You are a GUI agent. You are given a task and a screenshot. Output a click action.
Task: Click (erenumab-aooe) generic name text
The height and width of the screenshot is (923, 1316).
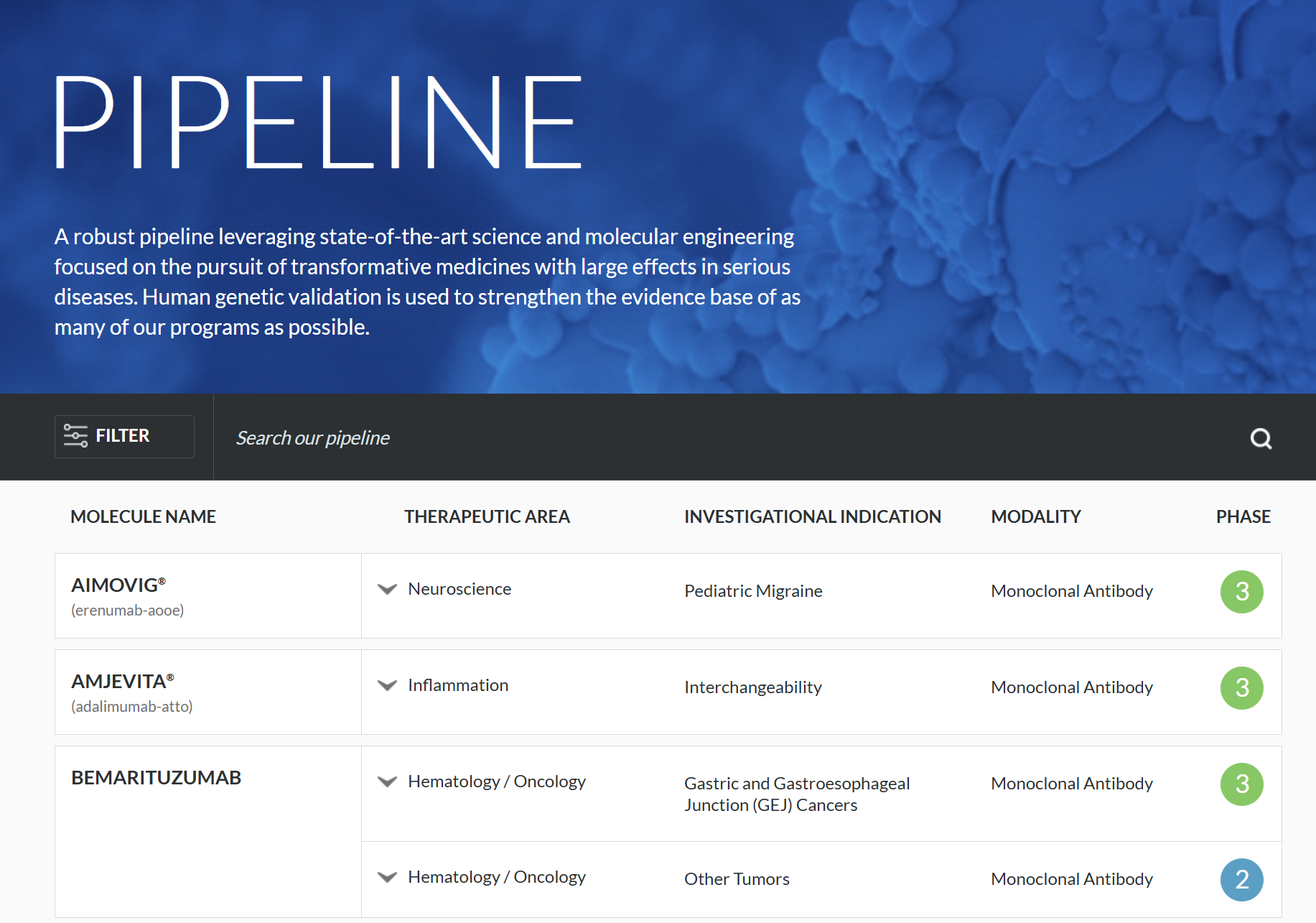click(128, 611)
